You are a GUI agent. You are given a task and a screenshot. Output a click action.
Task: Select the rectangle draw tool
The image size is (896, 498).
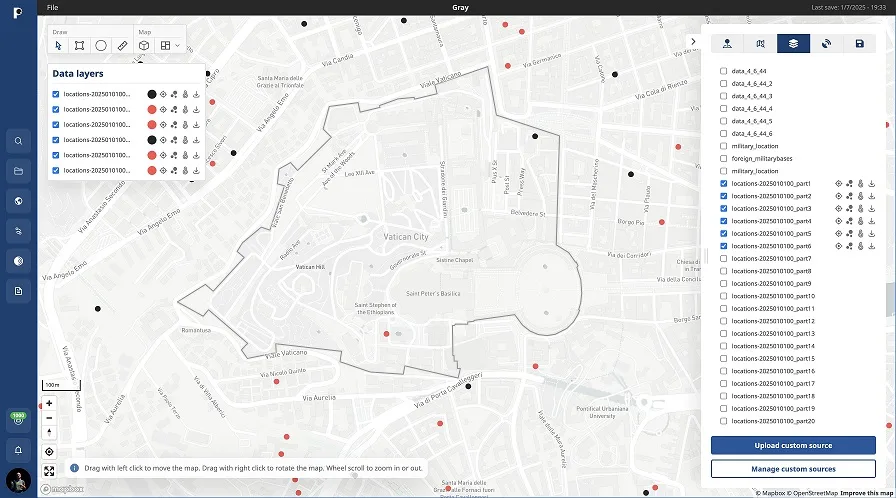coord(79,45)
